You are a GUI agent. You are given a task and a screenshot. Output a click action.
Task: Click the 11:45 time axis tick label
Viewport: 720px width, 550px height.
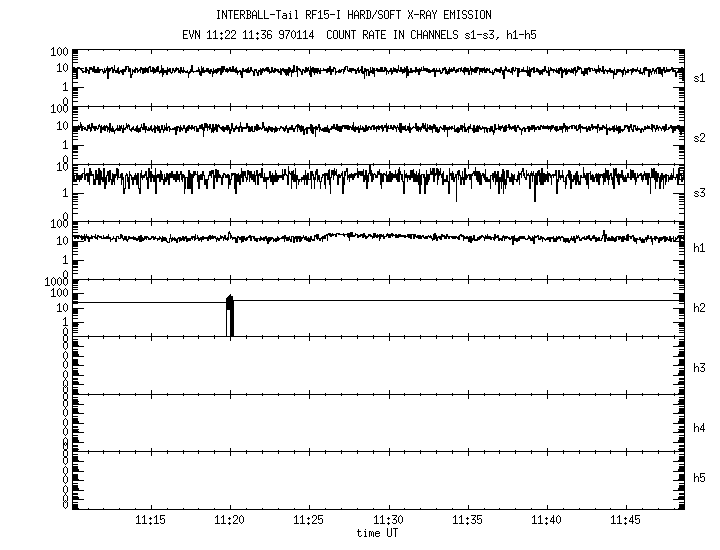(625, 521)
